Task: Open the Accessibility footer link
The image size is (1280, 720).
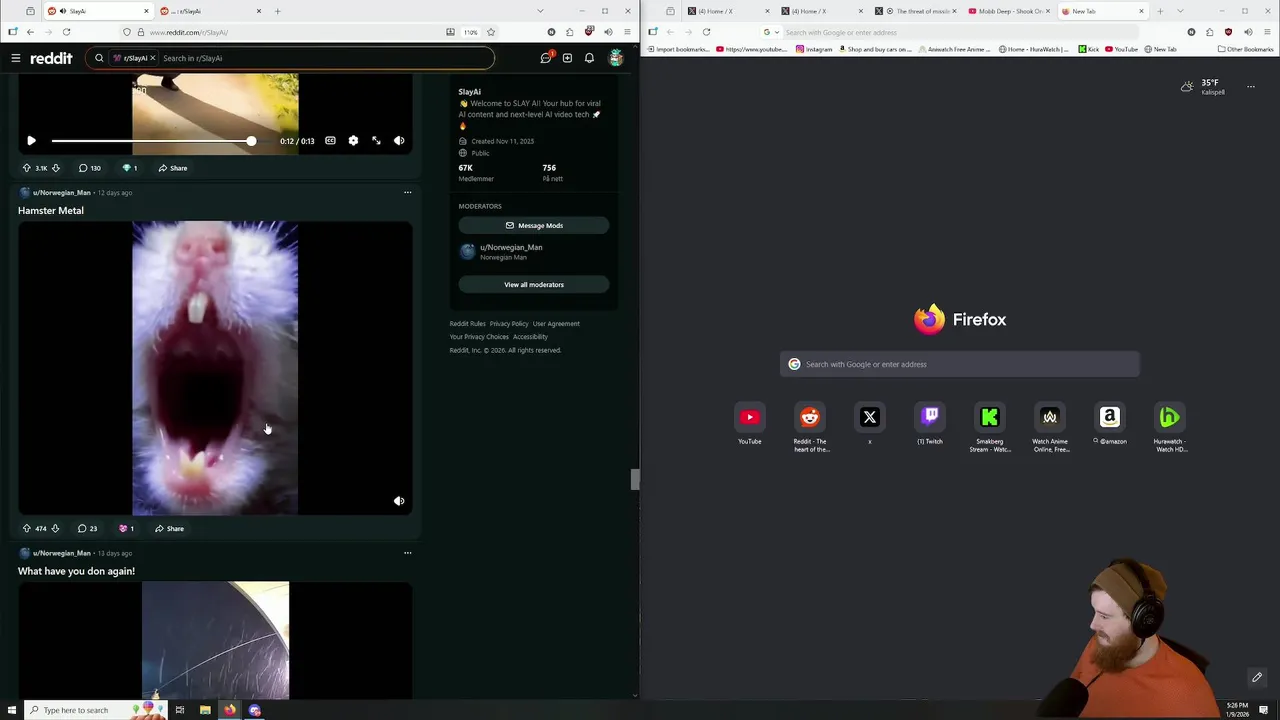Action: pyautogui.click(x=530, y=337)
